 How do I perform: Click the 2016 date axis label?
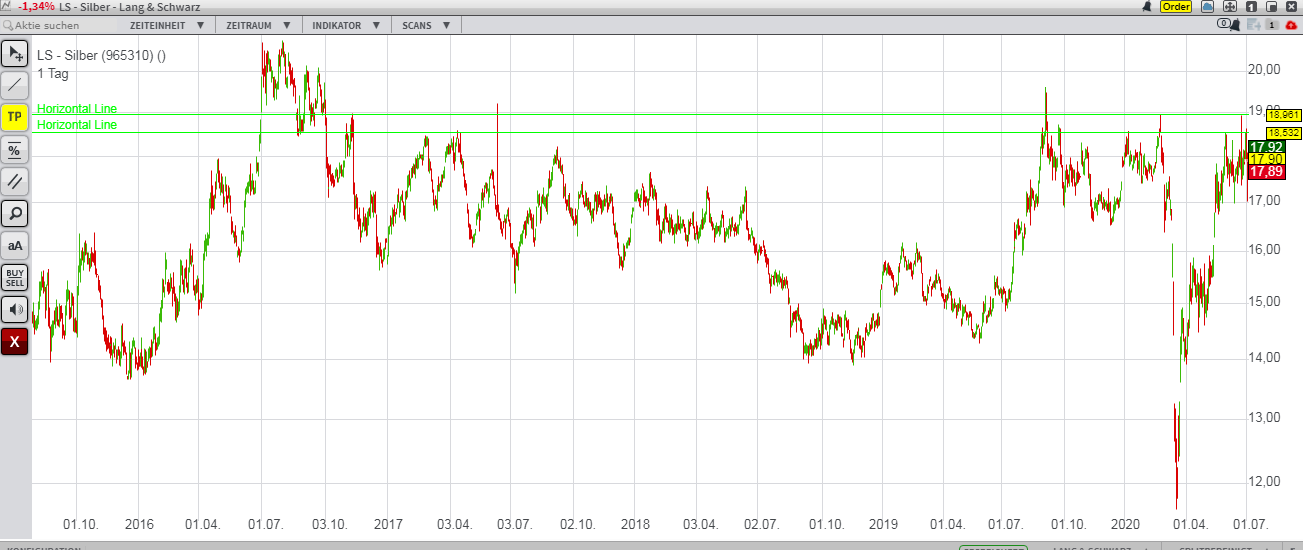click(139, 524)
